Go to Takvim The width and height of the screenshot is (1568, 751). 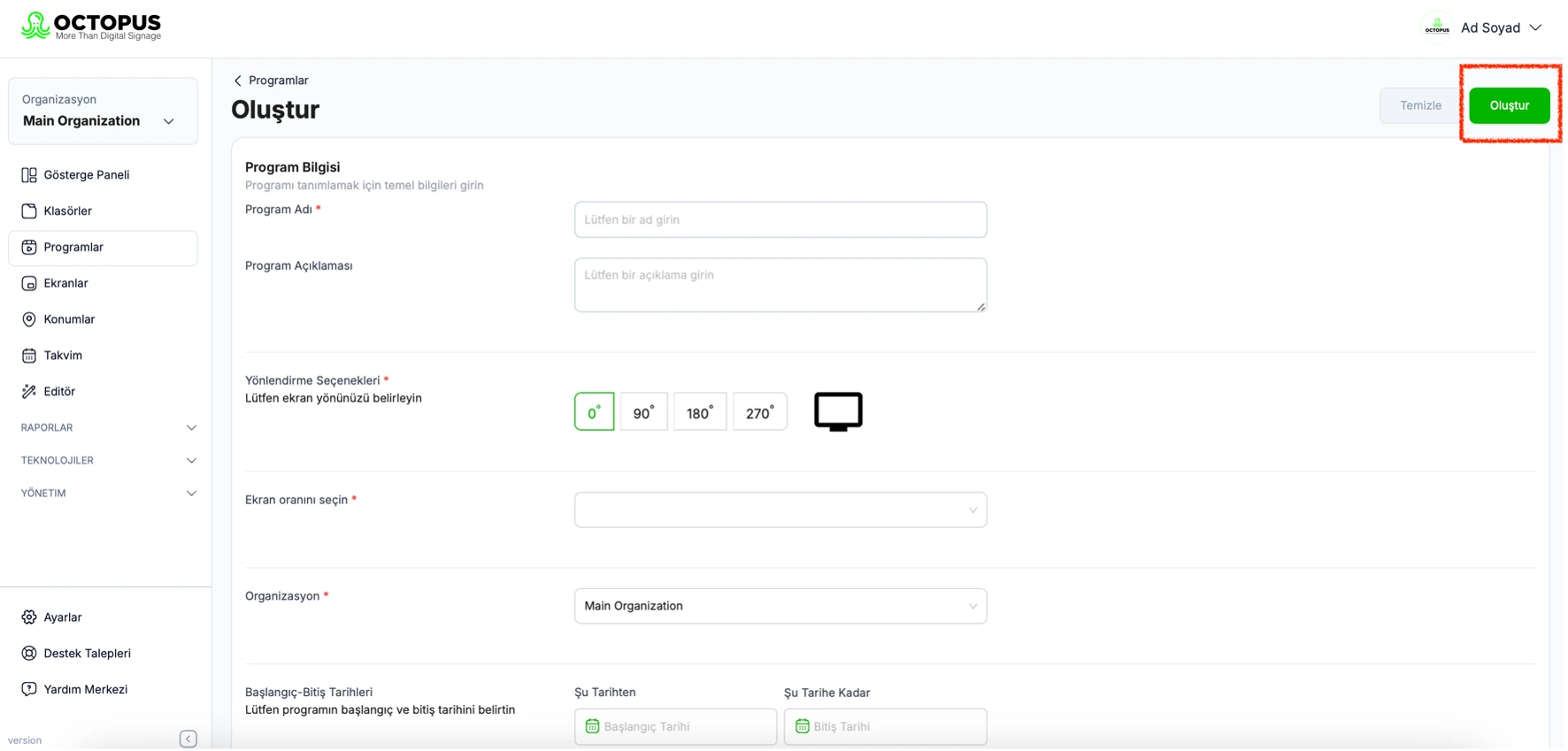(x=63, y=356)
